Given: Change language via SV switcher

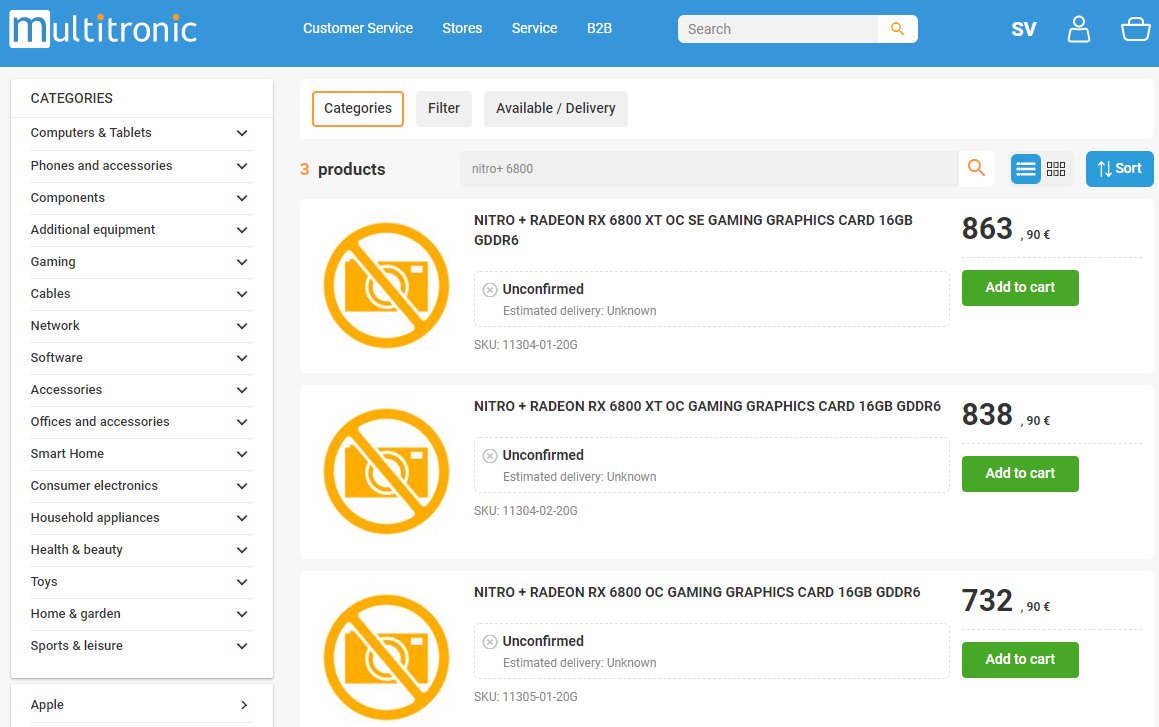Looking at the screenshot, I should click(x=1024, y=30).
